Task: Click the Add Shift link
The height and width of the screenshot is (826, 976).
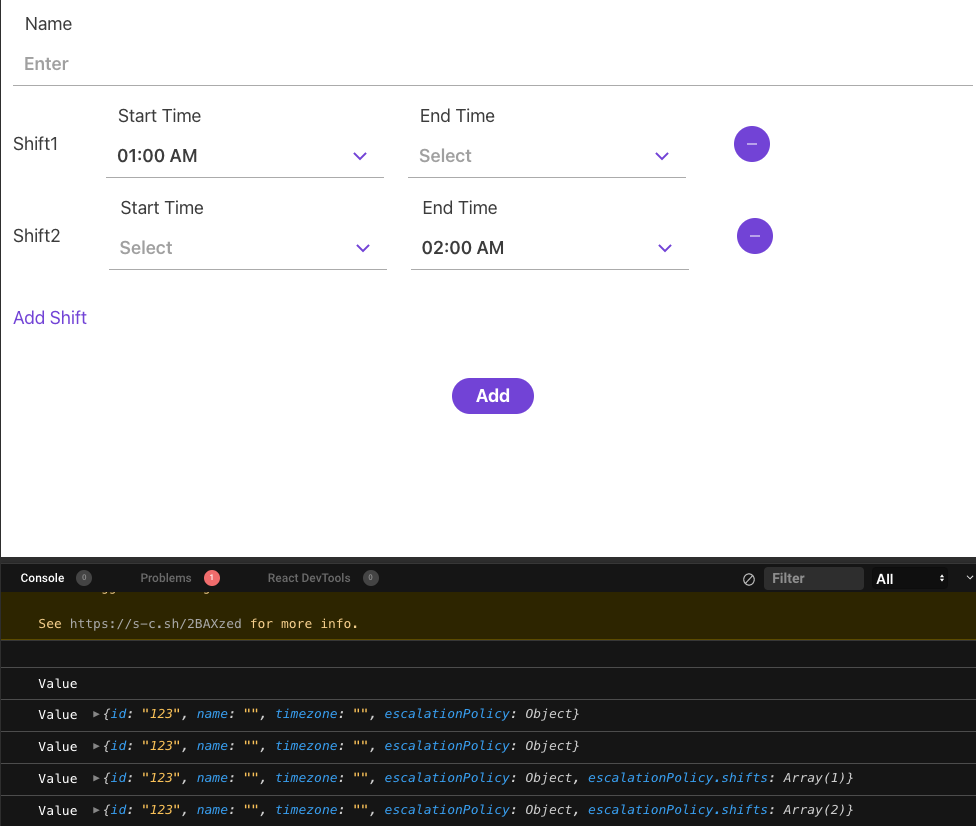Action: click(x=50, y=317)
